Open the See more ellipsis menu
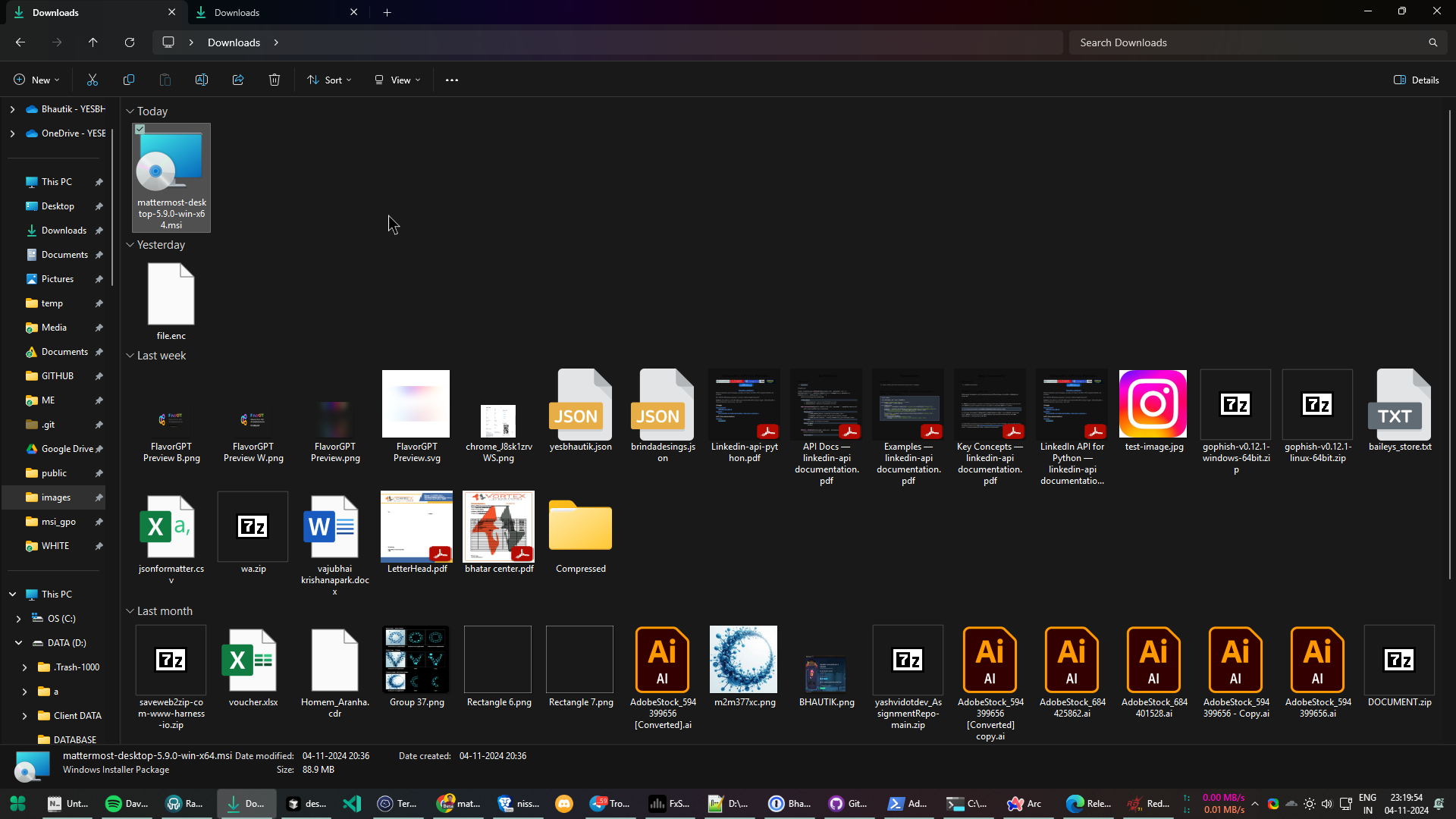The image size is (1456, 819). pyautogui.click(x=451, y=80)
